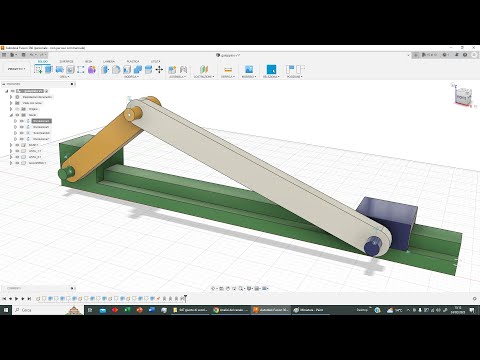
Task: Click the Redo arrow
Action: 42,55
